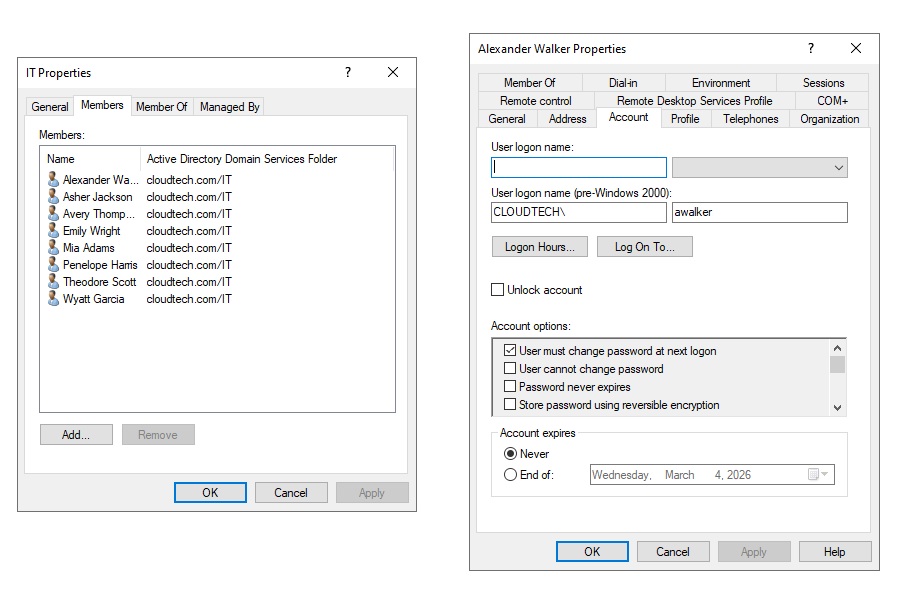This screenshot has height=611, width=898.
Task: Uncheck User must change password at next logon
Action: click(510, 351)
